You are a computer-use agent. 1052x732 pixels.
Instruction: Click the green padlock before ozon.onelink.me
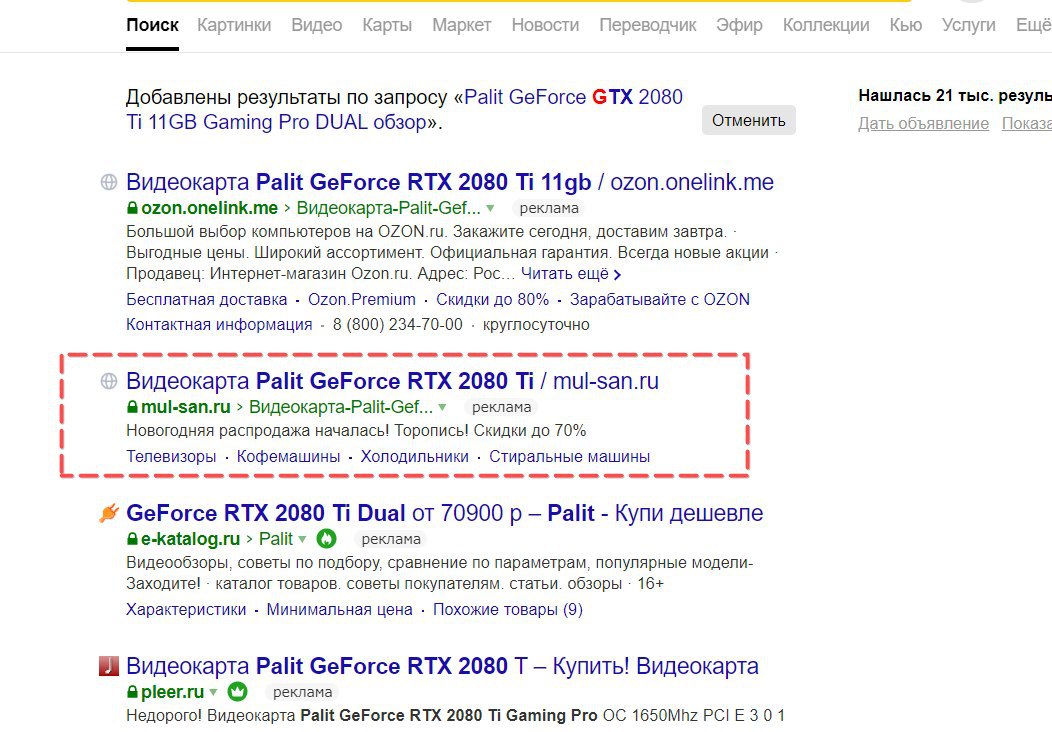132,208
